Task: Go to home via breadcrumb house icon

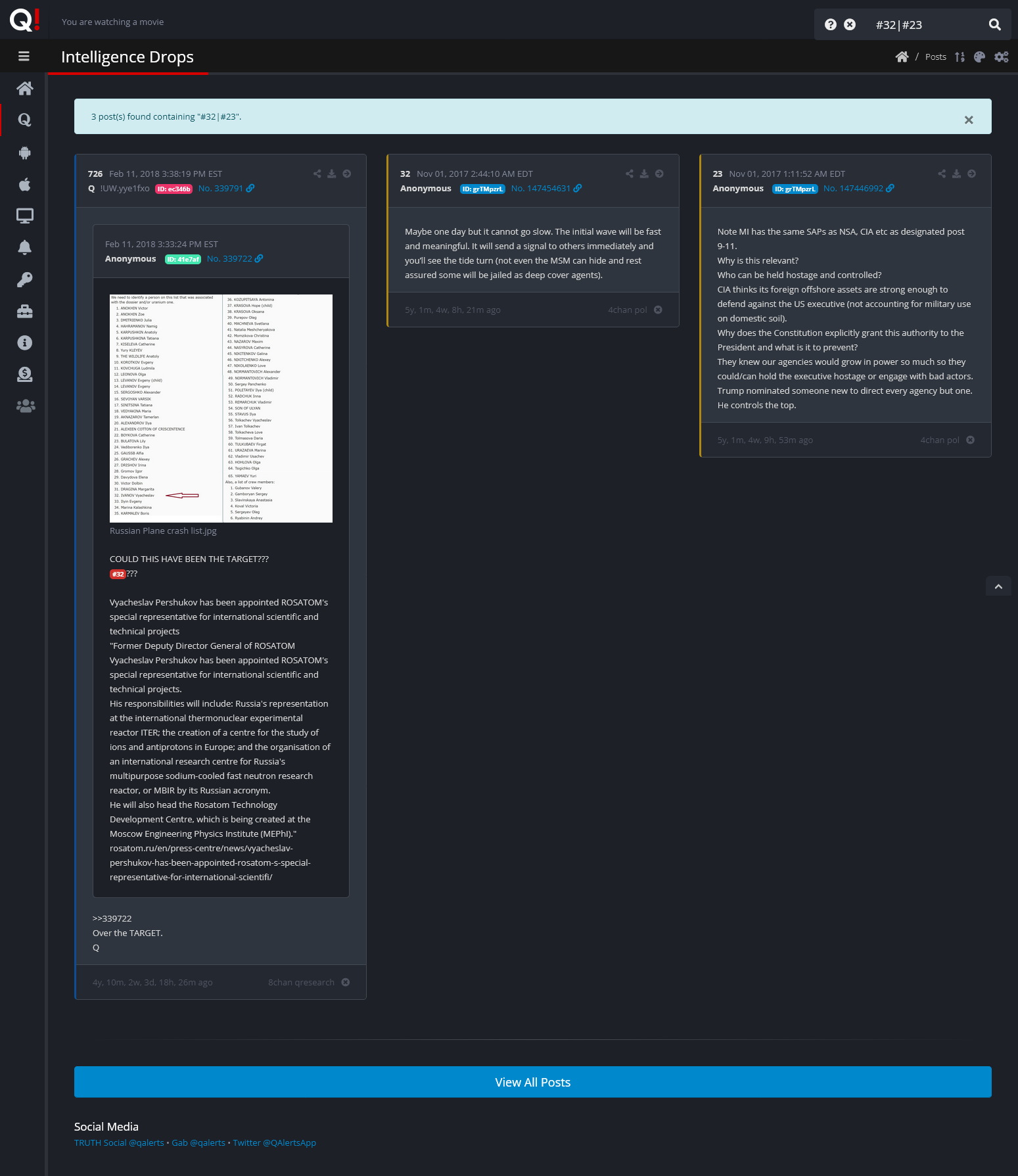Action: point(902,57)
